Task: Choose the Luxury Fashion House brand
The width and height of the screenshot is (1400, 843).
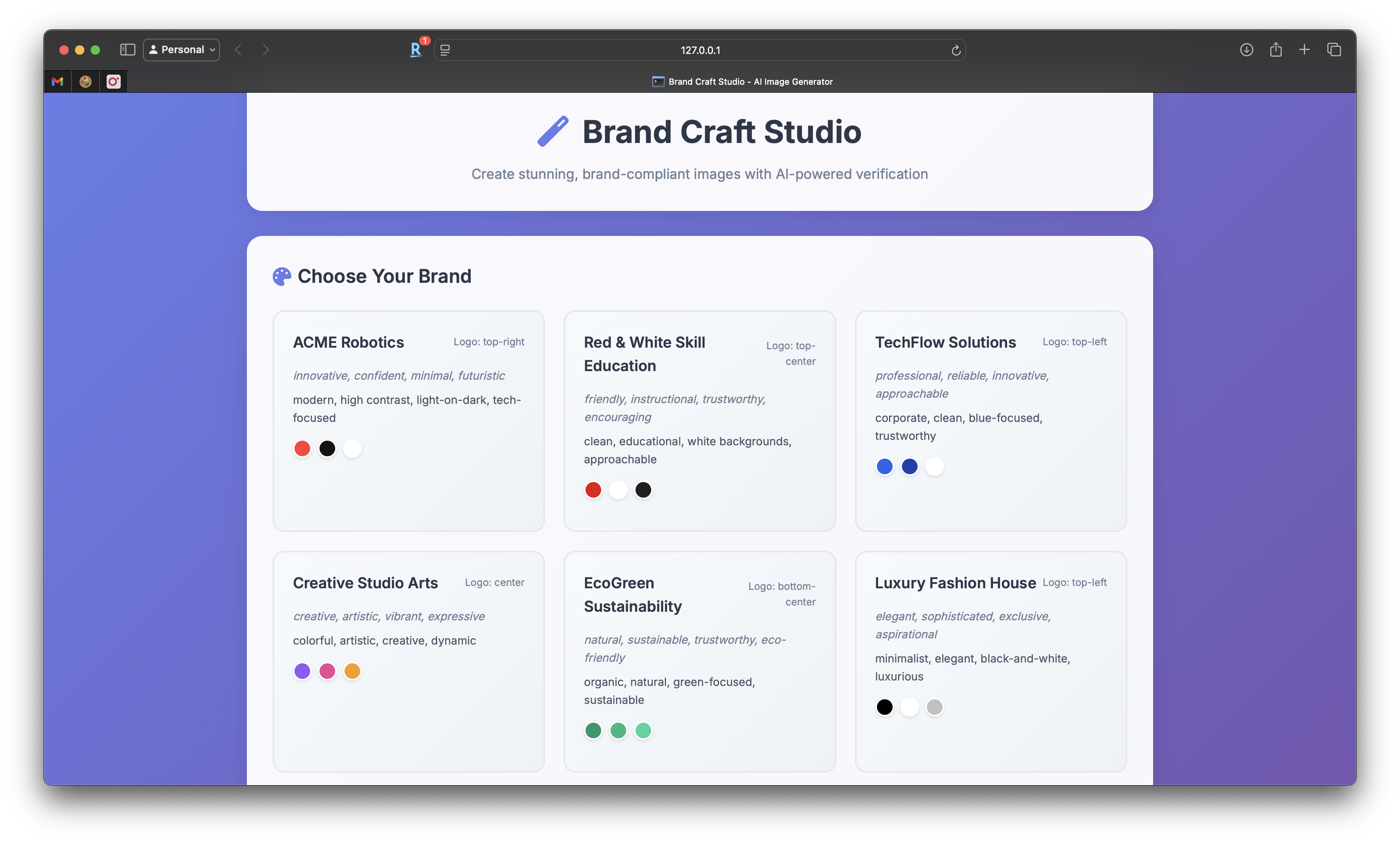Action: tap(991, 662)
